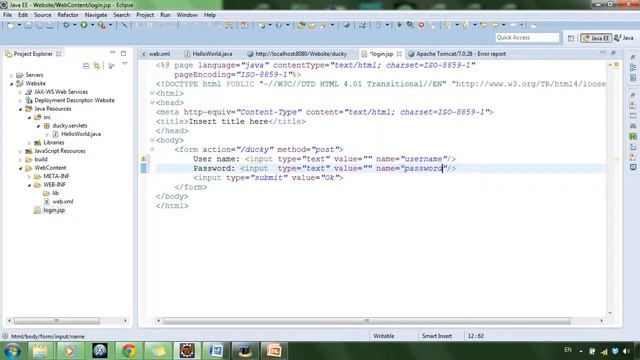Expand the Servers tree node
Screen dimensions: 640x360
coord(11,75)
